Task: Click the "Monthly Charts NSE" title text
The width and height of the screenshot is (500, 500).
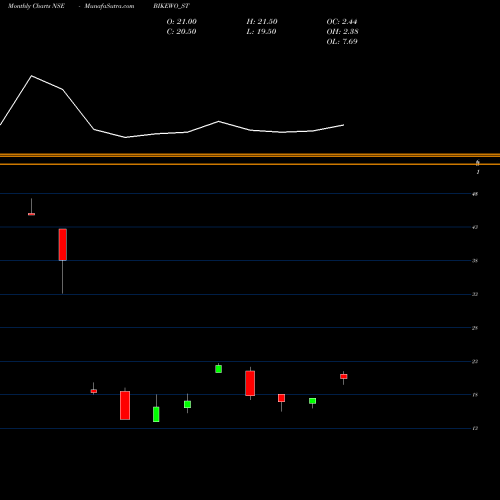Action: coord(36,6)
